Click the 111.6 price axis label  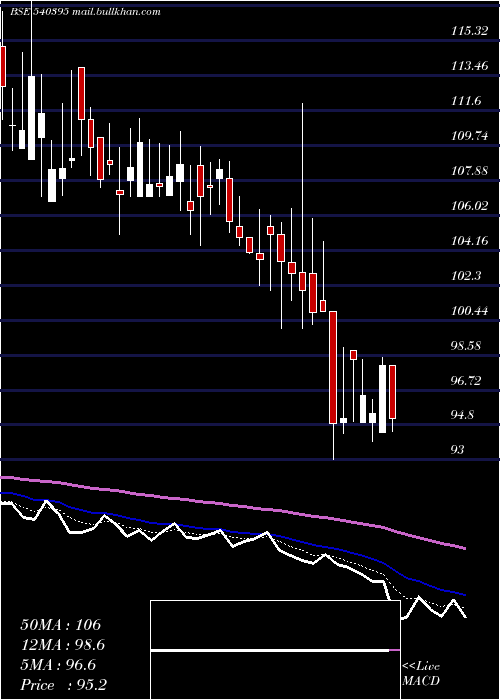466,101
